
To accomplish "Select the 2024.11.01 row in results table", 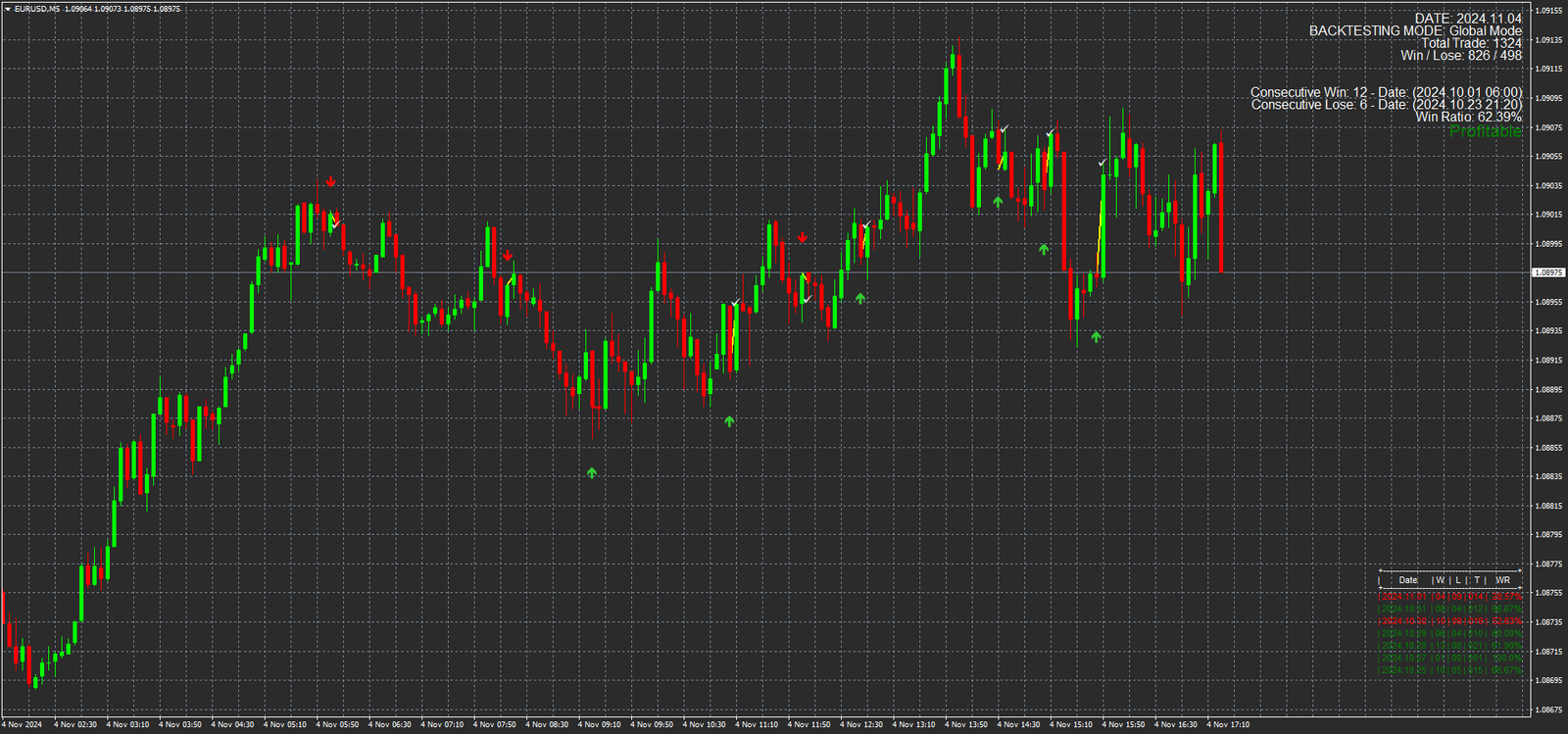I will pos(1450,596).
